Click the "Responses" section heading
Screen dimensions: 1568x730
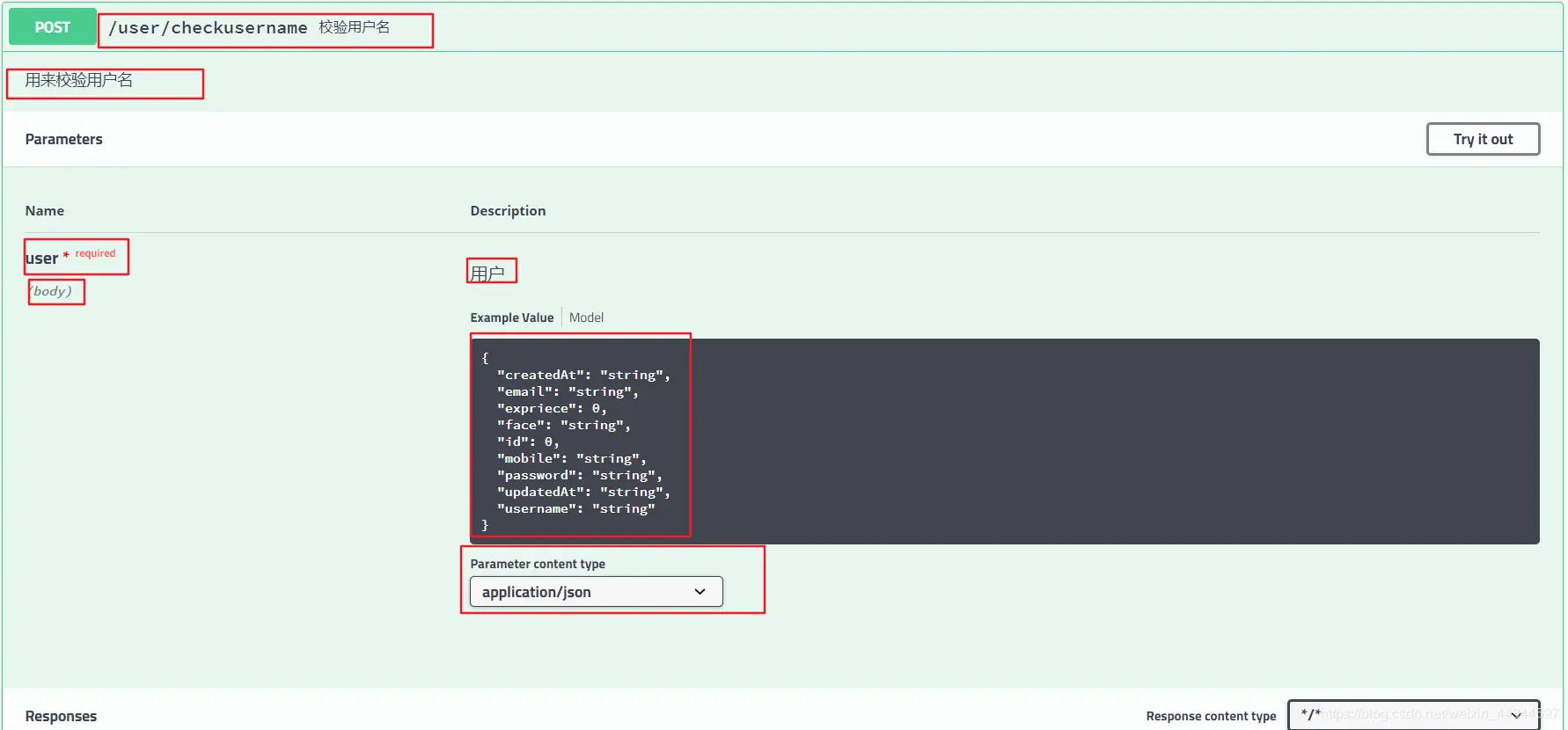tap(61, 716)
